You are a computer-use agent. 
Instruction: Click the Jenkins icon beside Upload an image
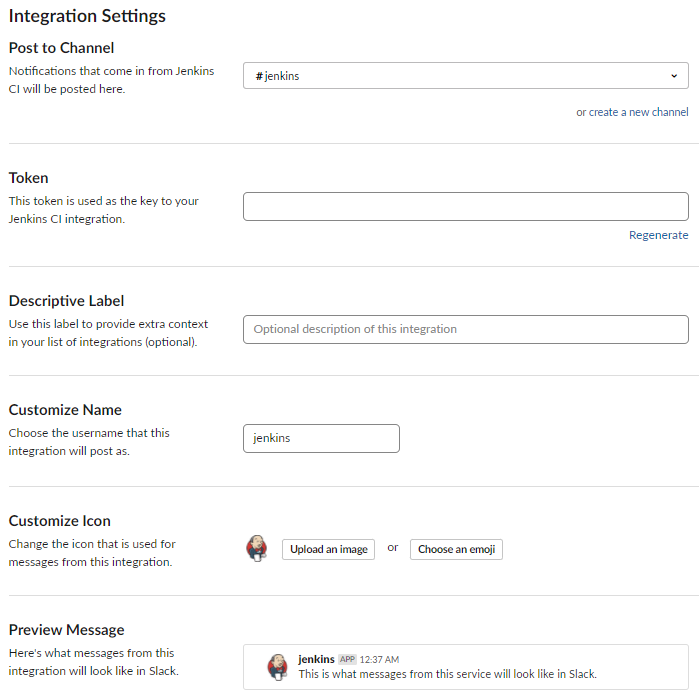tap(257, 548)
